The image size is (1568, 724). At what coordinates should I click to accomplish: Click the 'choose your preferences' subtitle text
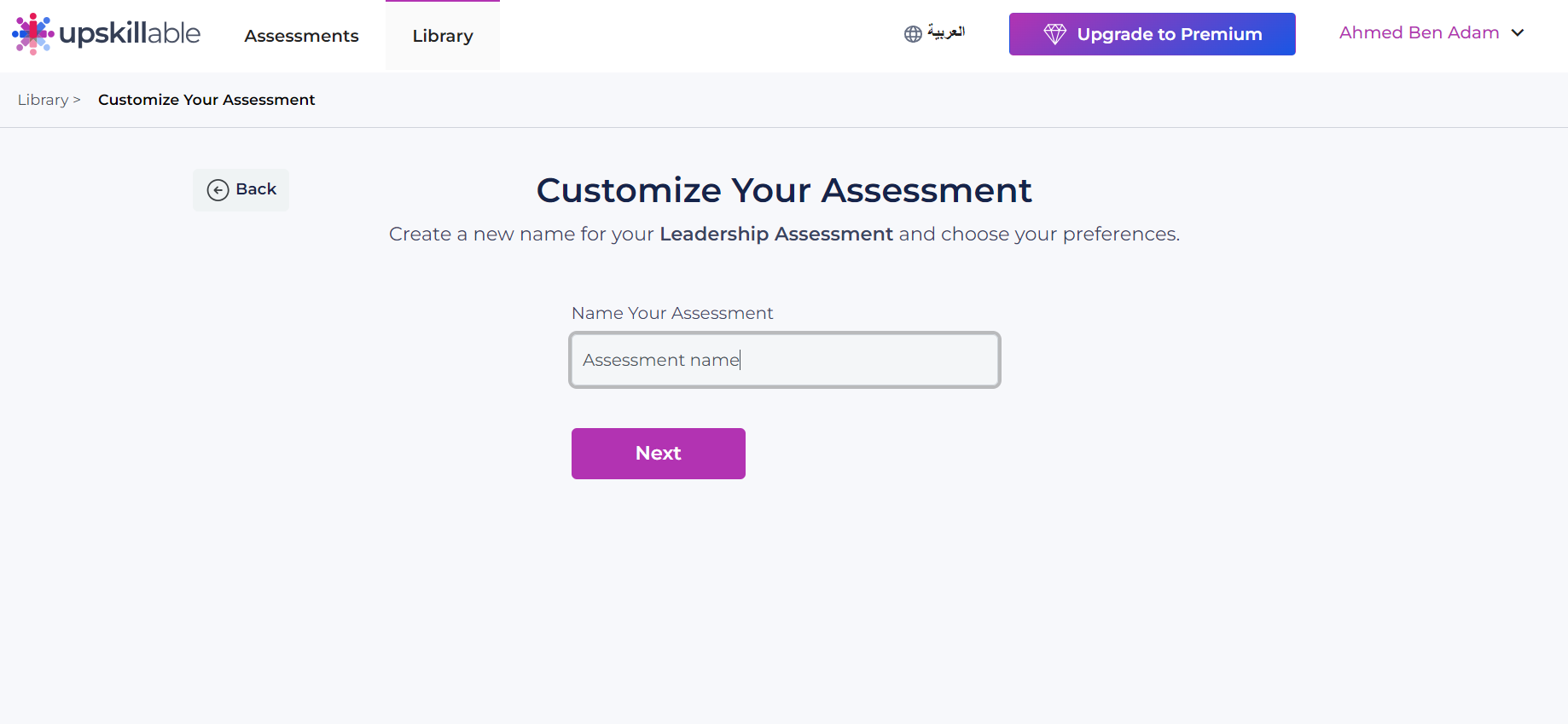coord(1060,234)
